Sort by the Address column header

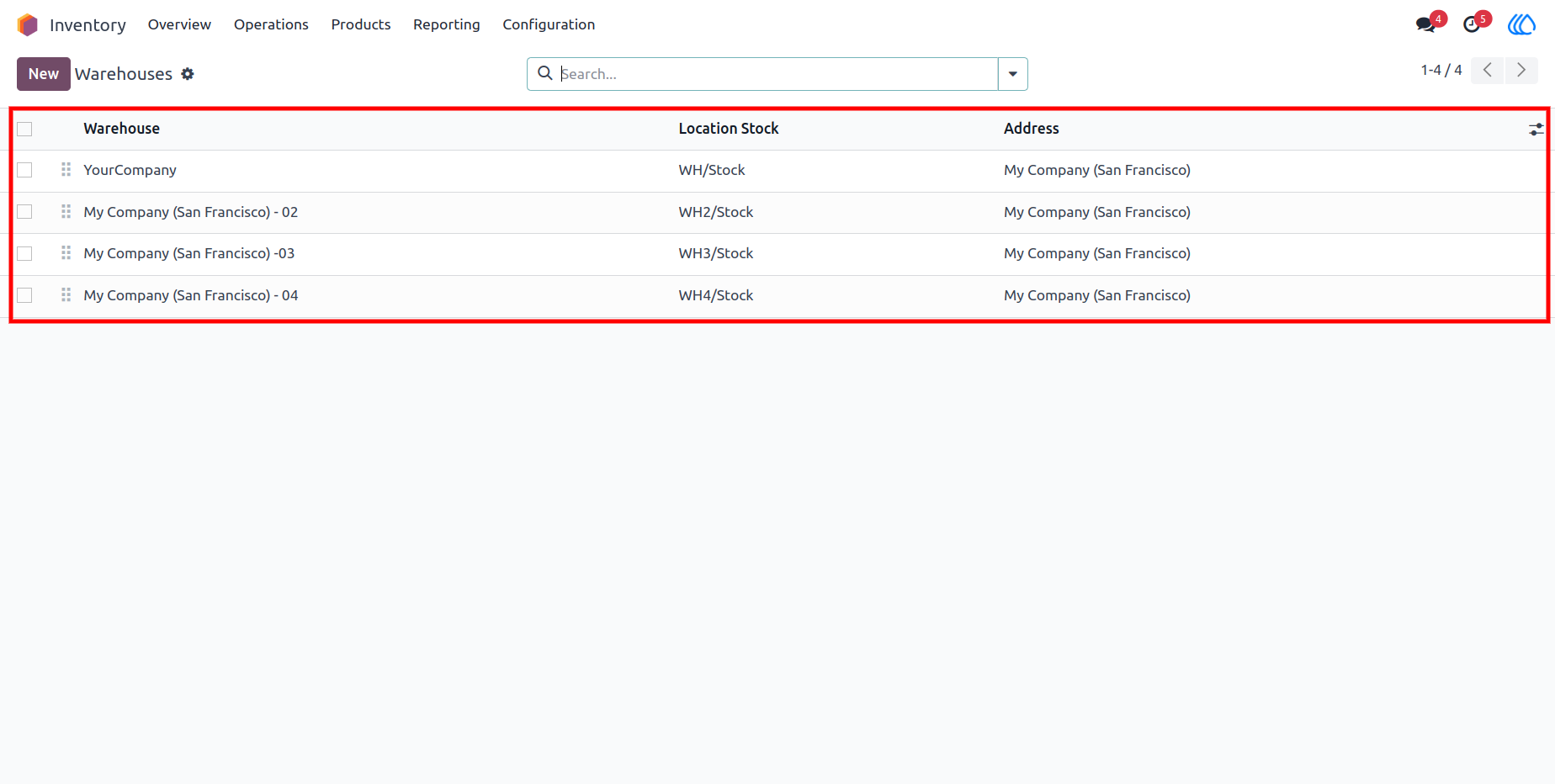(x=1032, y=129)
